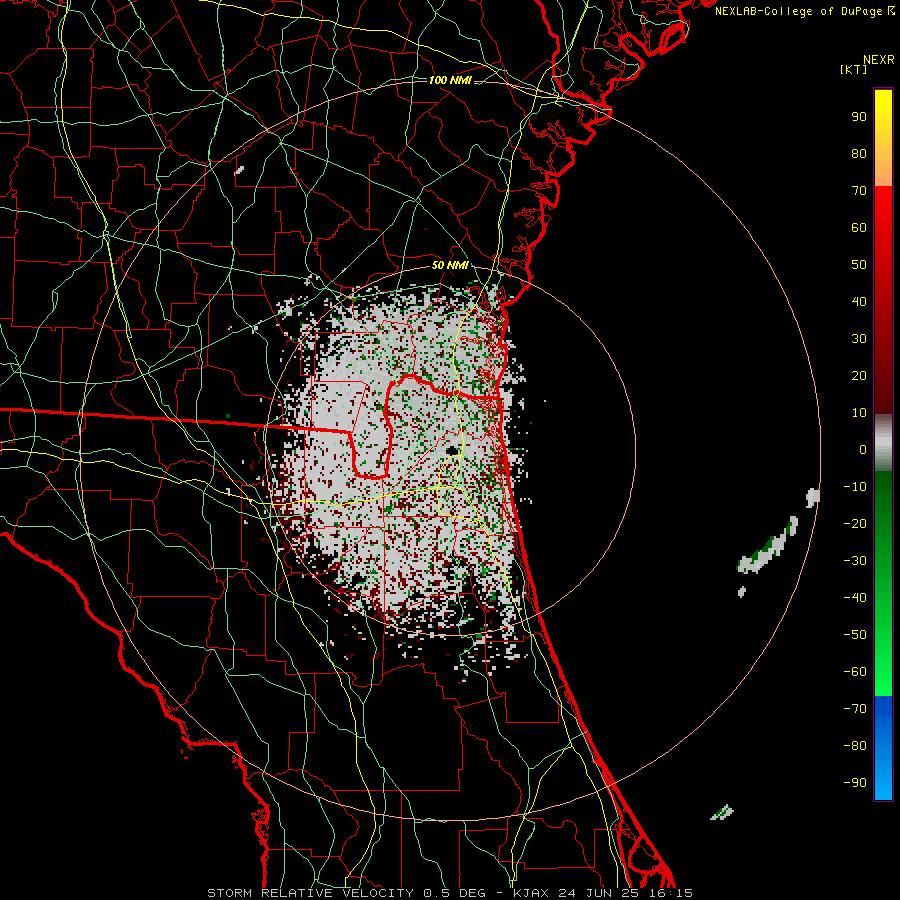The image size is (900, 900).
Task: Click the 24 JUN 25 date in caption
Action: pos(597,893)
